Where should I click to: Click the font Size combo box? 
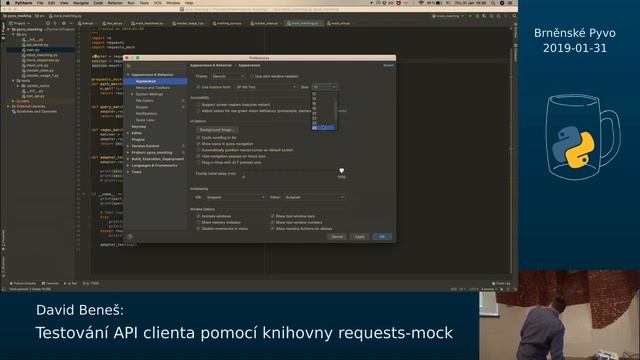(324, 87)
